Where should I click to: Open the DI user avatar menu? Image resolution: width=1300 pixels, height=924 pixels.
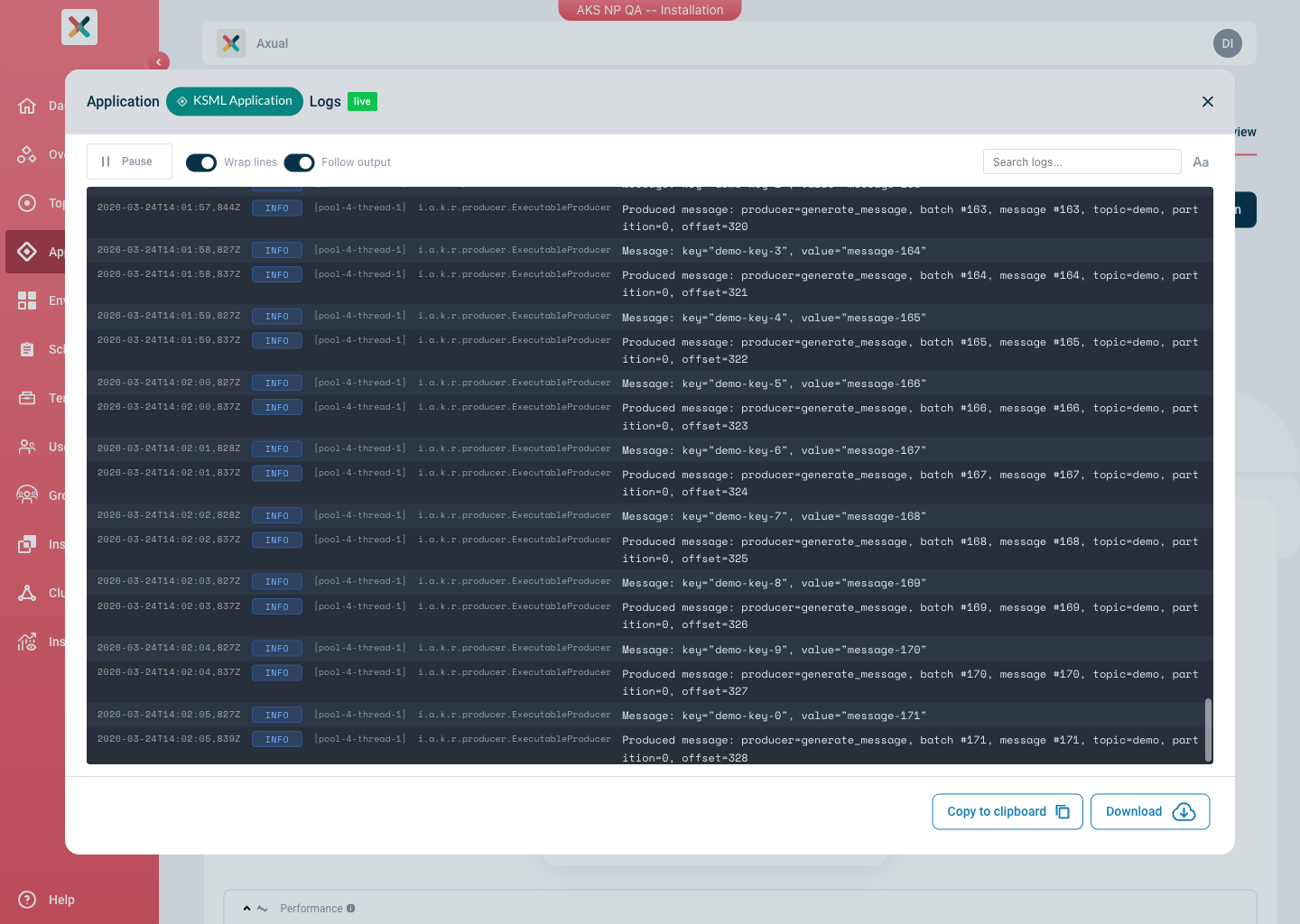[x=1227, y=43]
